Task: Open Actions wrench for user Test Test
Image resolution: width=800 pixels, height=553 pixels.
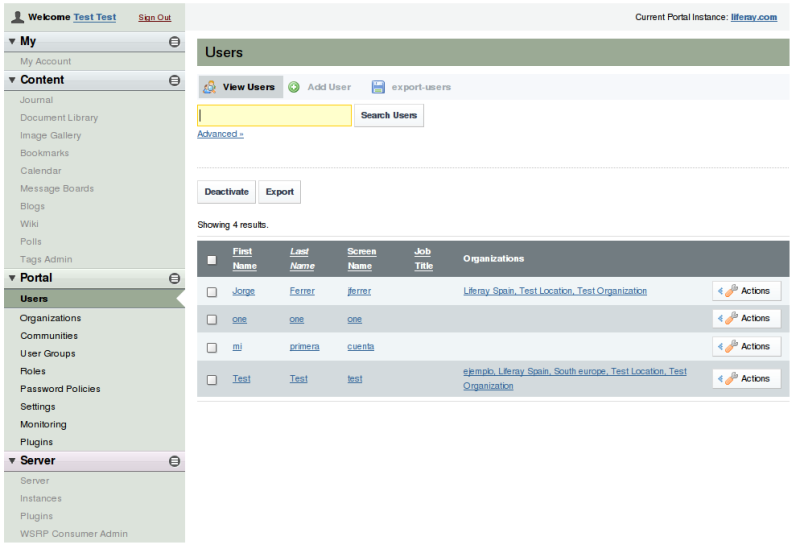Action: coord(731,379)
